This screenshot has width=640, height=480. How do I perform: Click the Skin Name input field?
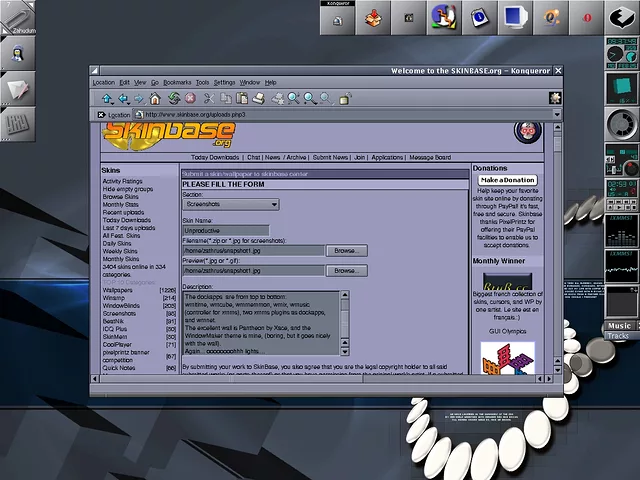pos(227,230)
